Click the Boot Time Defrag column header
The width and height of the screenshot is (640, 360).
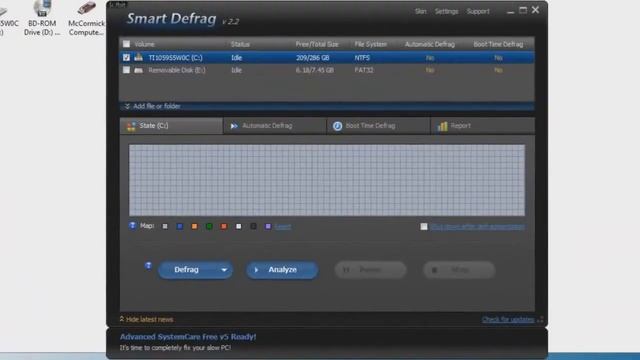click(x=498, y=44)
